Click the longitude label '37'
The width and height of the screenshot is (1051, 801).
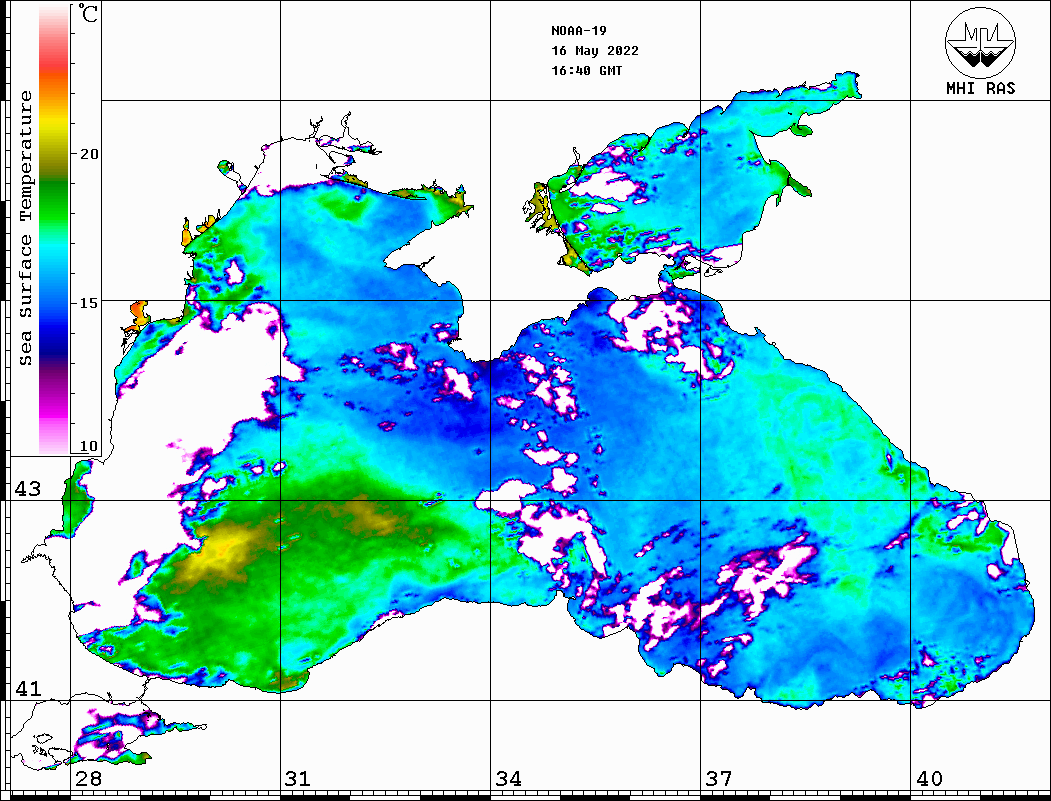tap(719, 778)
